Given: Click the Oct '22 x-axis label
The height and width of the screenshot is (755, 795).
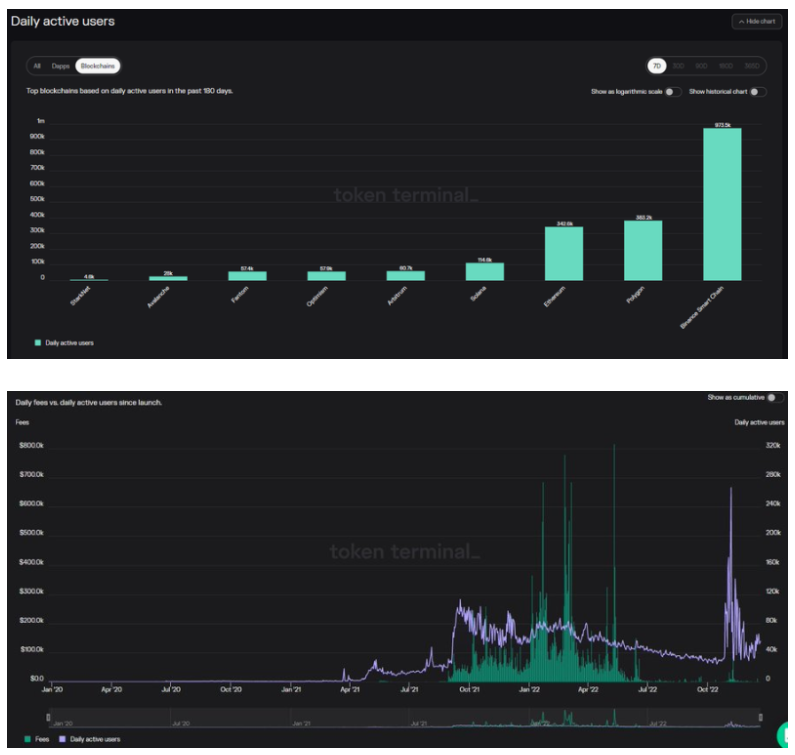Looking at the screenshot, I should [708, 689].
